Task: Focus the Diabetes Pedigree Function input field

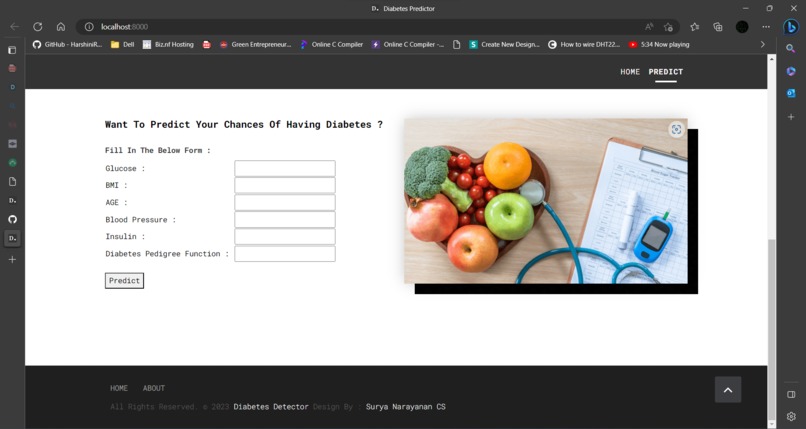Action: click(285, 254)
